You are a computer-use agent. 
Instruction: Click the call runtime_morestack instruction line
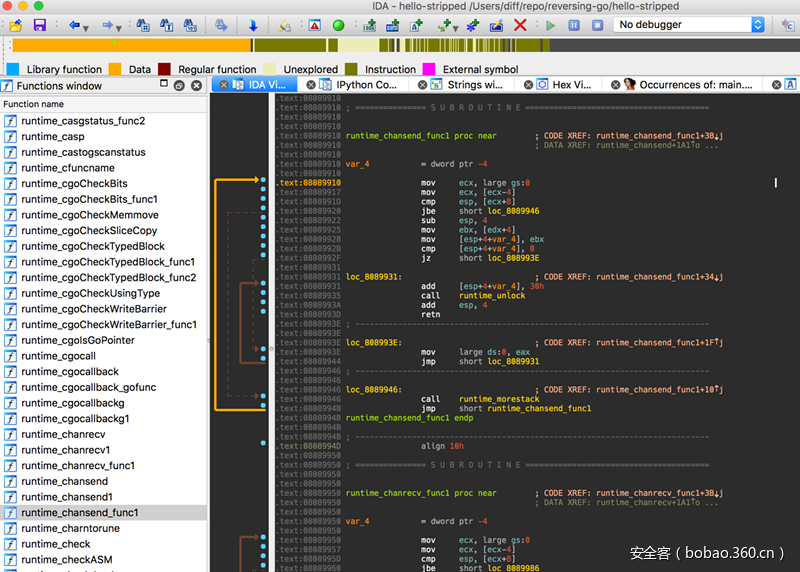[494, 399]
